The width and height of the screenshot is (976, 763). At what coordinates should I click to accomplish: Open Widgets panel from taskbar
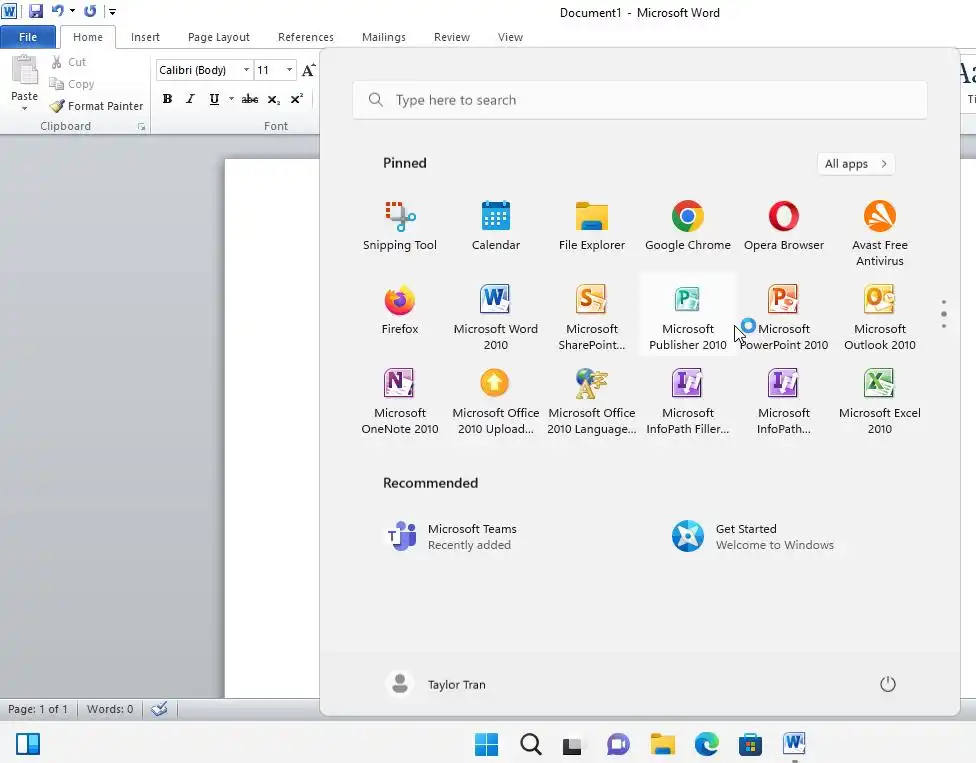point(28,744)
